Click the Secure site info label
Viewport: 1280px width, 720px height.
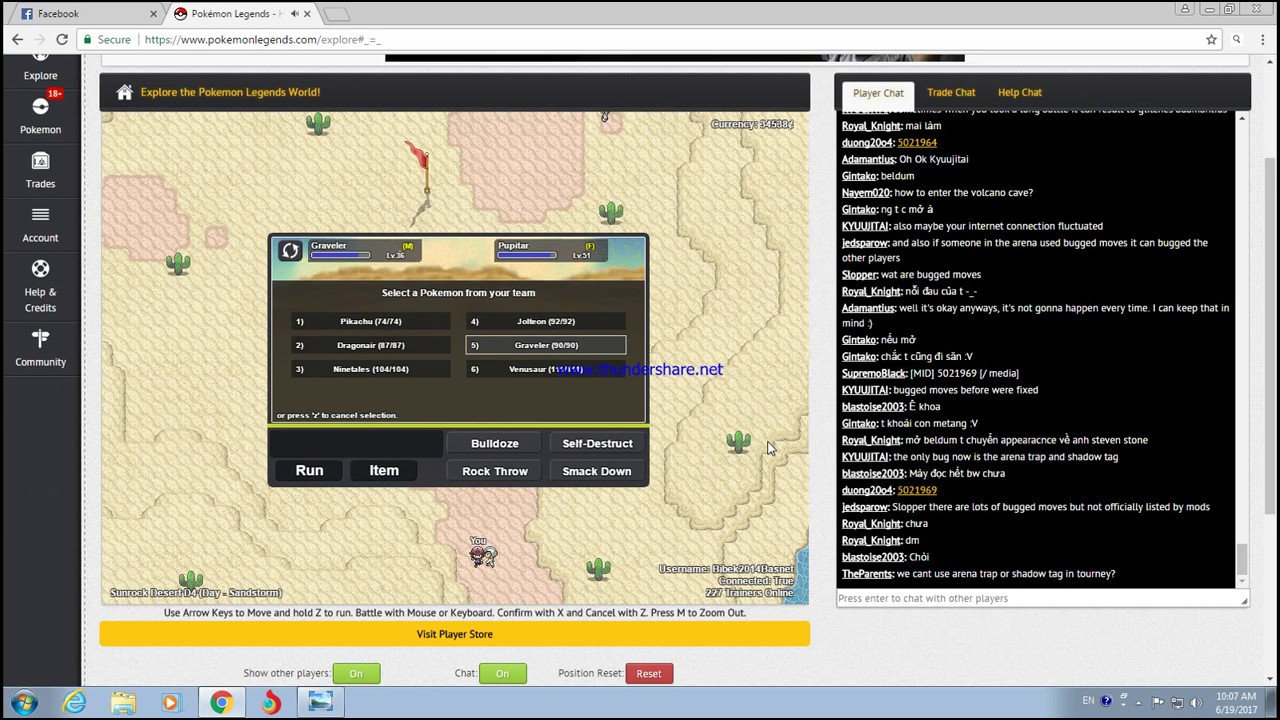(x=107, y=40)
